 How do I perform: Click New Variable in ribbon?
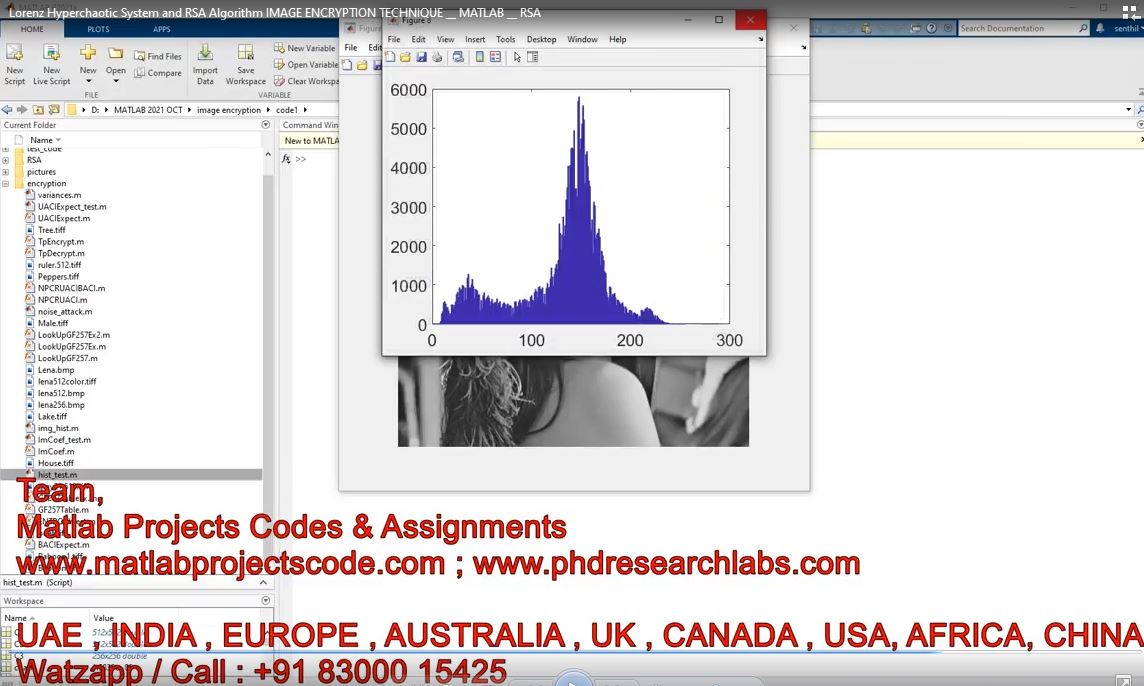click(305, 48)
